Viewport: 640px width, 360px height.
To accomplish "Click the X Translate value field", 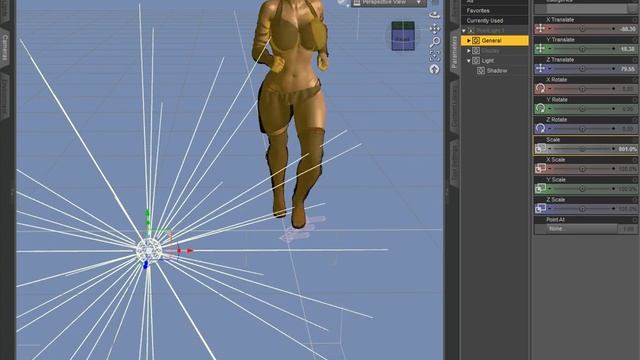I will pyautogui.click(x=627, y=29).
